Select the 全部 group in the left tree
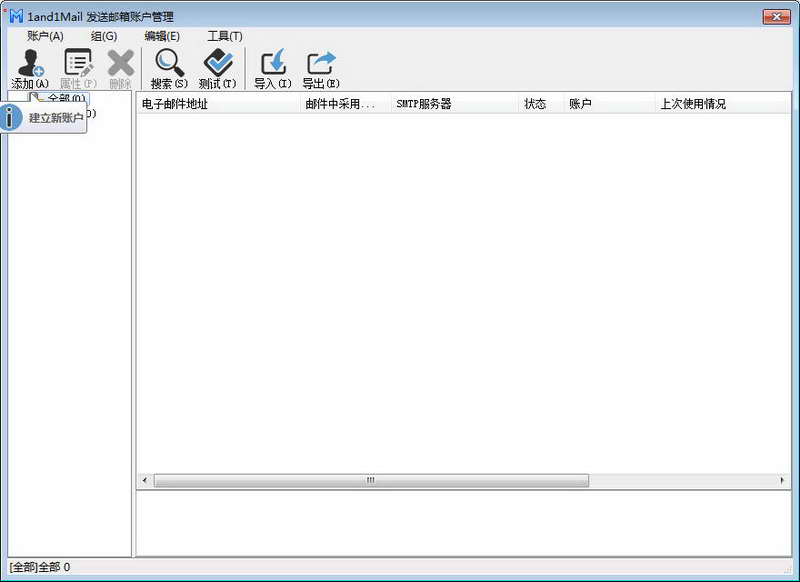800x582 pixels. [x=65, y=99]
